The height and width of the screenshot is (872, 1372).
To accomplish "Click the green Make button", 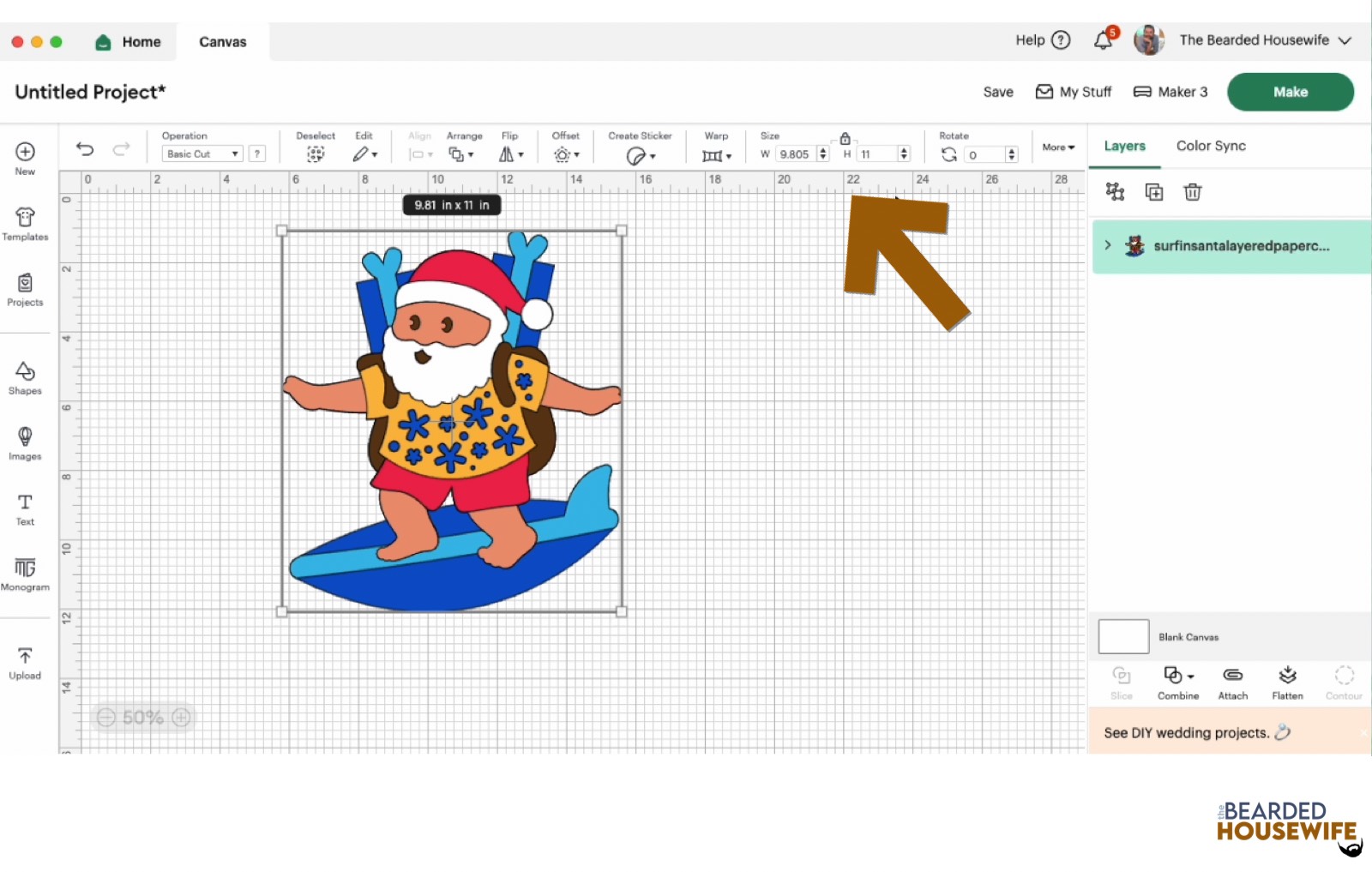I will 1291,92.
